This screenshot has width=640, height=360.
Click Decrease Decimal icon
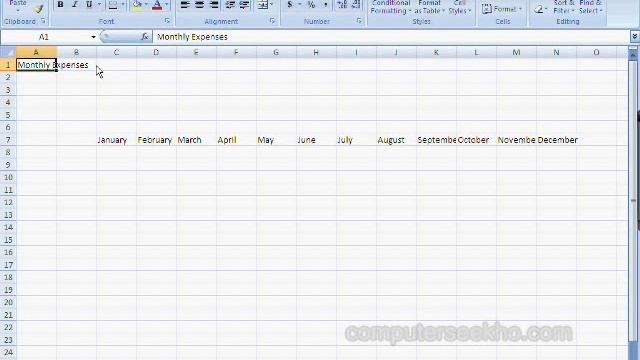356,4
